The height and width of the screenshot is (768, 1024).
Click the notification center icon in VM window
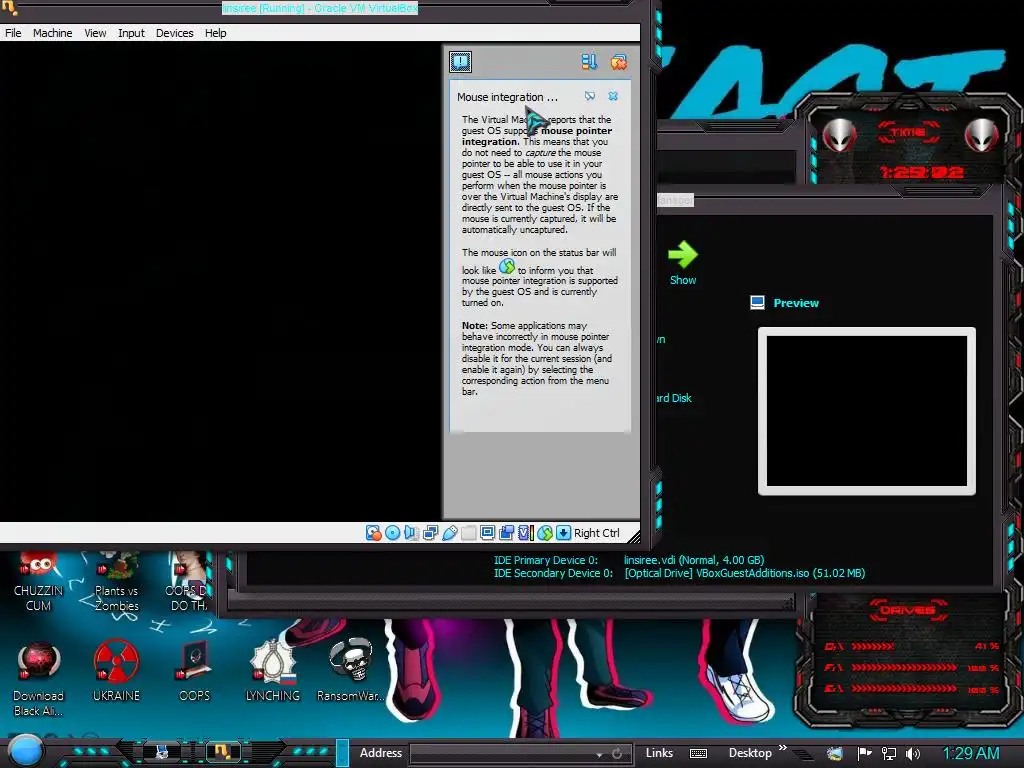tap(460, 62)
